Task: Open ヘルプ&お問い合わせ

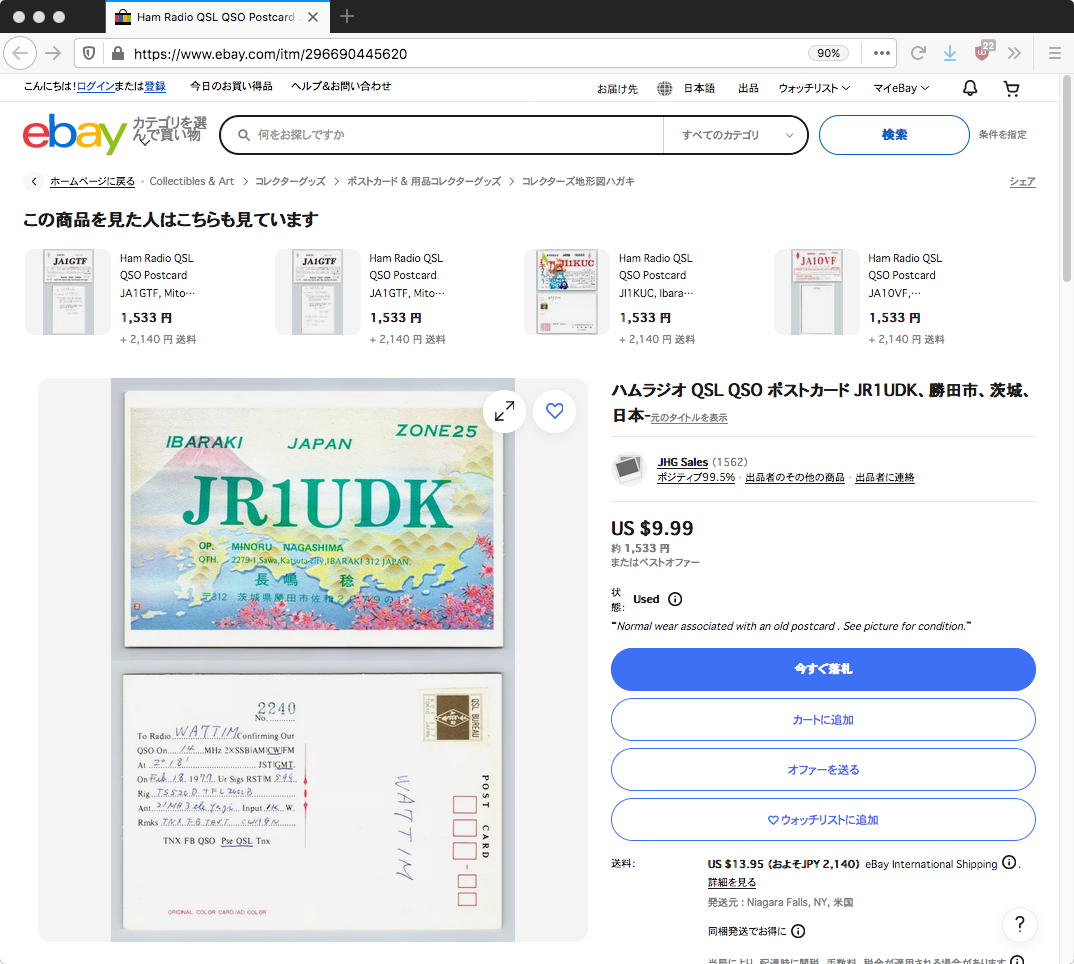Action: pyautogui.click(x=340, y=86)
